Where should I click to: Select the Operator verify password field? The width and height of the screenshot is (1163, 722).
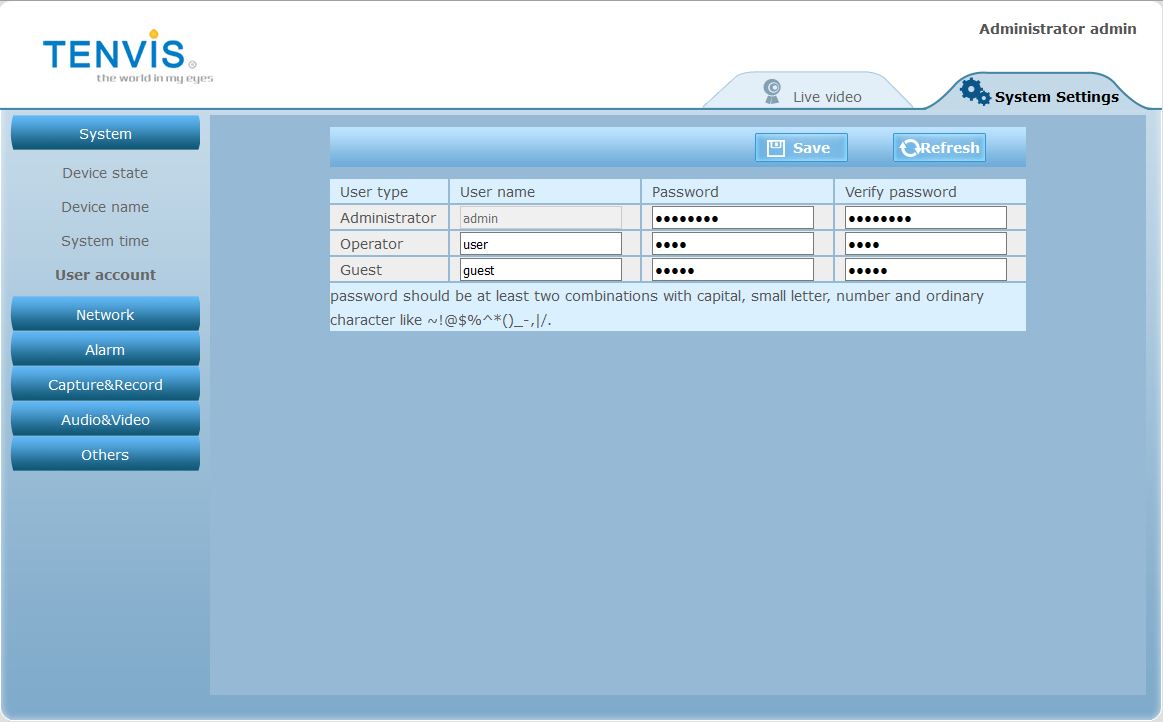925,244
